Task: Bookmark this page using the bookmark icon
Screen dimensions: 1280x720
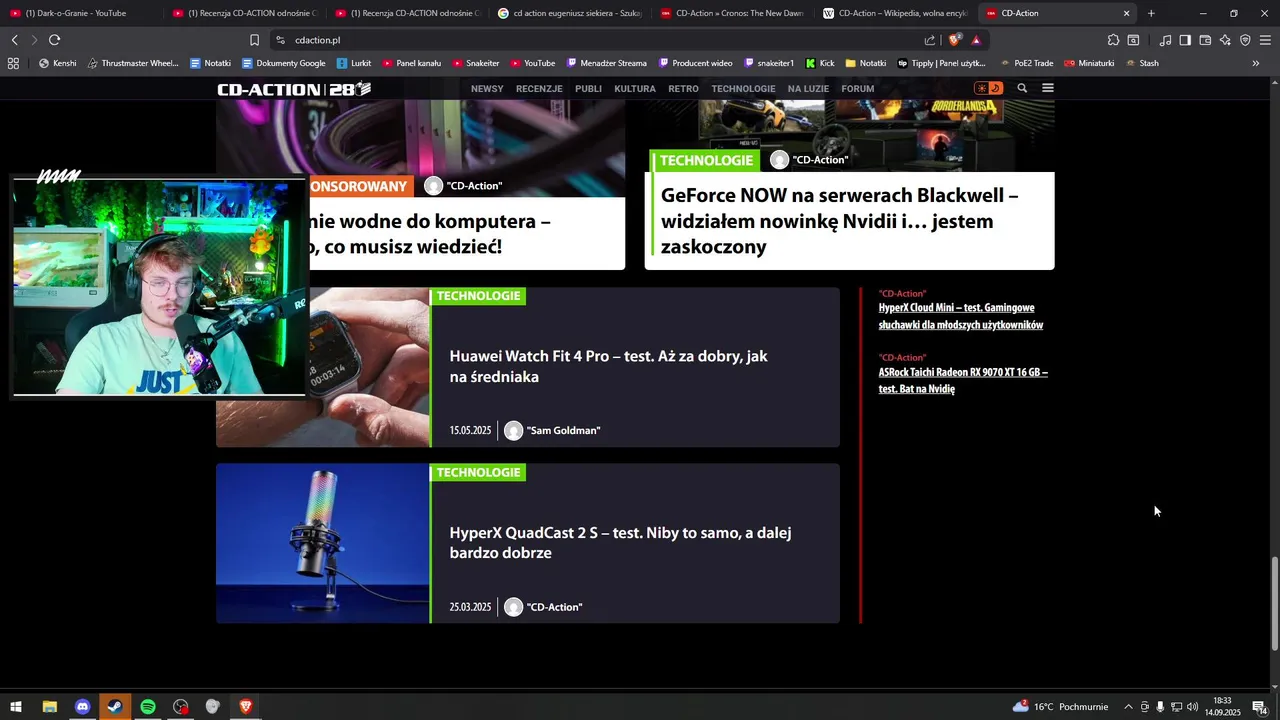Action: tap(254, 40)
